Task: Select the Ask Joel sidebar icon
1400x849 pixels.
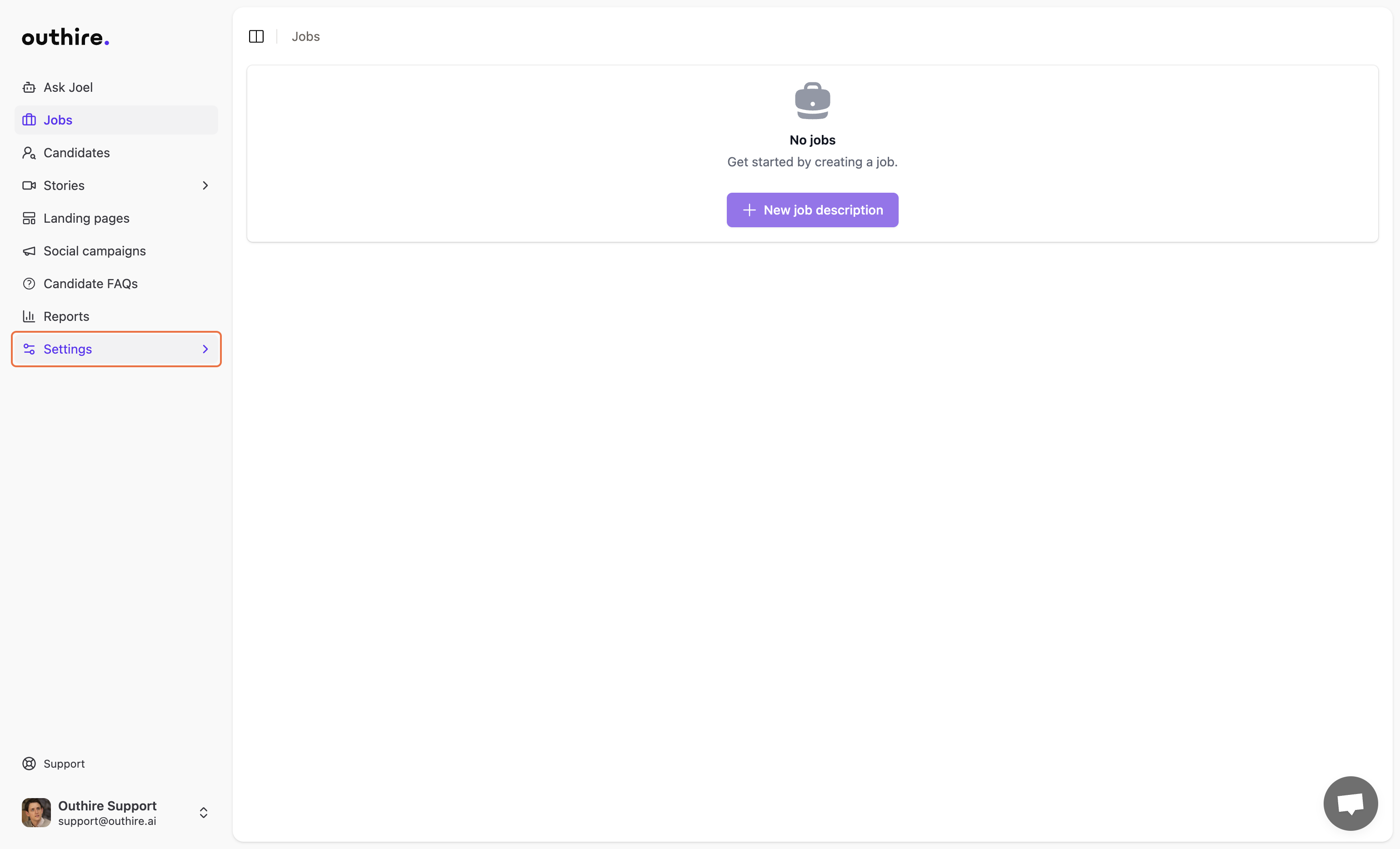Action: coord(29,87)
